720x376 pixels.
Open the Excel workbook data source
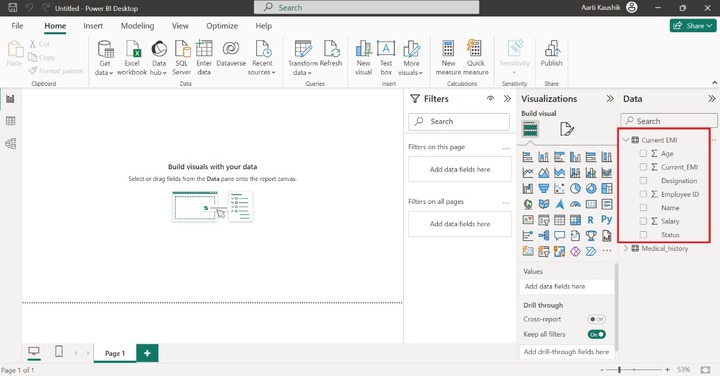[132, 58]
